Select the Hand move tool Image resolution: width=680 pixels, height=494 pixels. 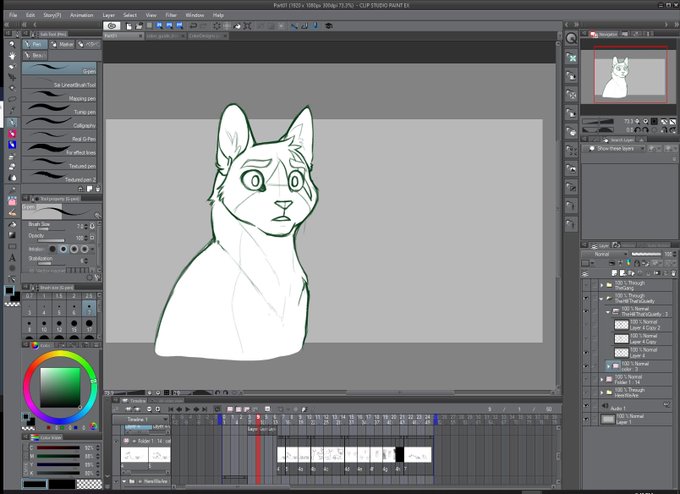pos(12,56)
